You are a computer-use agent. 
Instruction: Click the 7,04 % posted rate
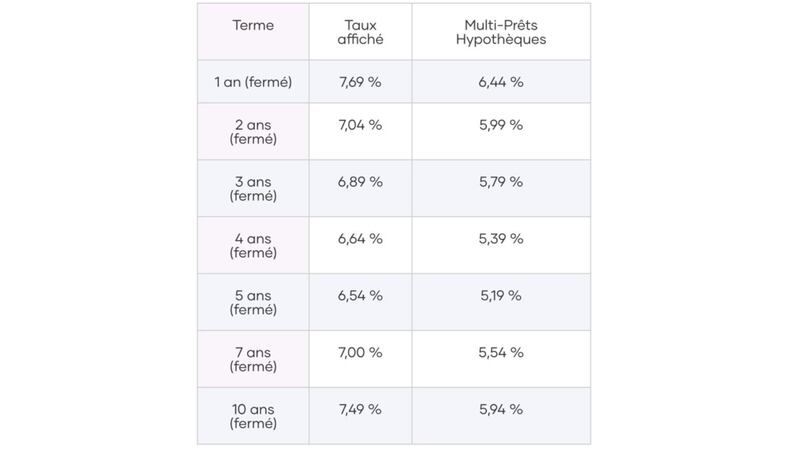pos(360,125)
